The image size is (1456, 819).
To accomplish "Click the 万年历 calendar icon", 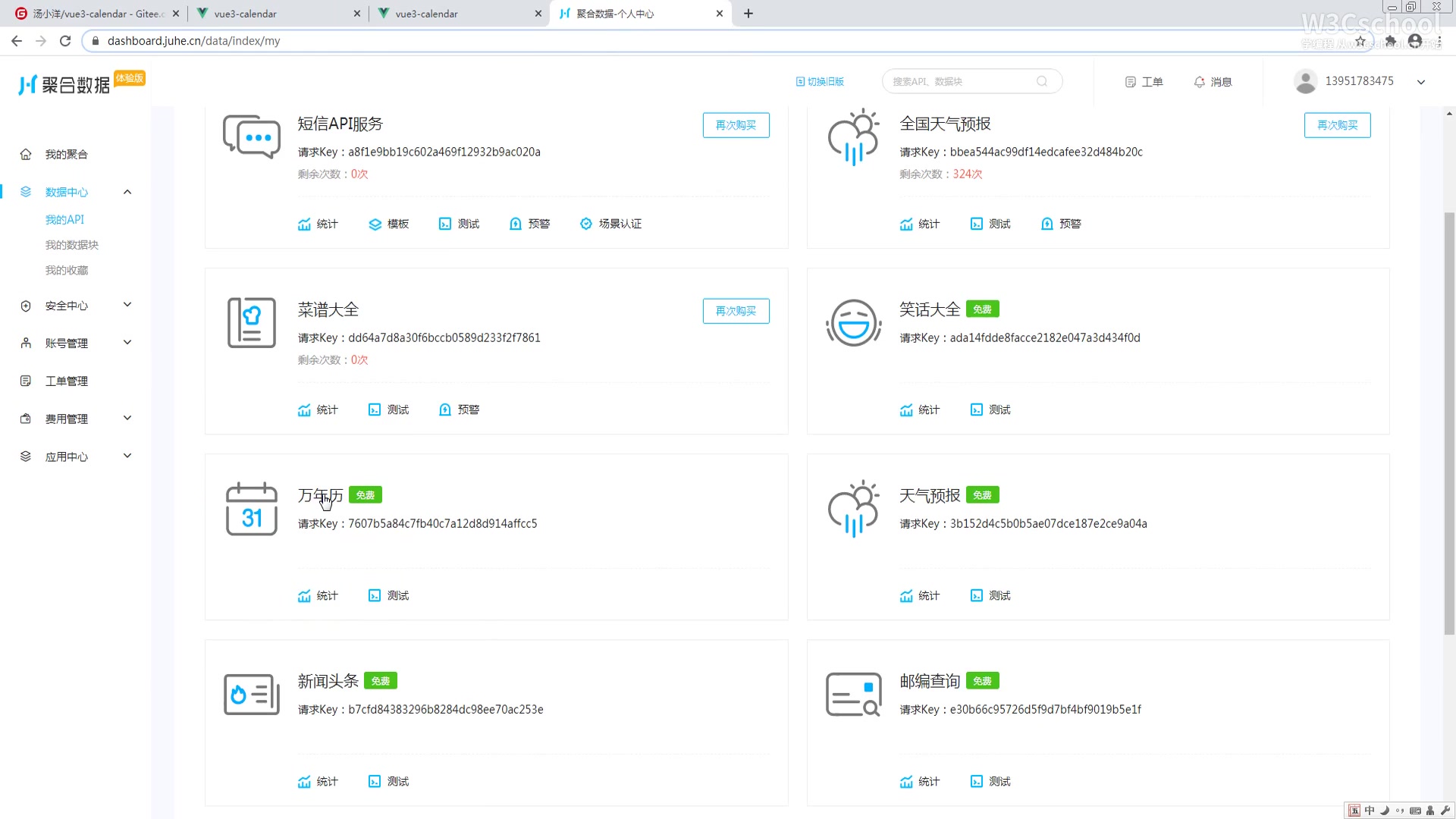I will [251, 509].
